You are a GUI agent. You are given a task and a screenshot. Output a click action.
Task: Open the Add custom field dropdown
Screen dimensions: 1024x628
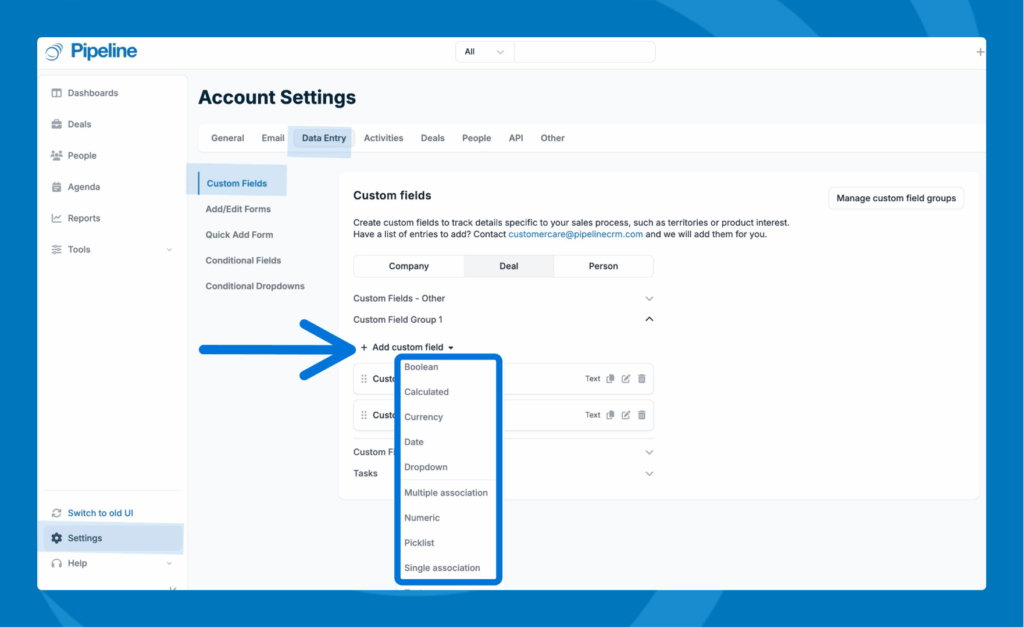407,347
